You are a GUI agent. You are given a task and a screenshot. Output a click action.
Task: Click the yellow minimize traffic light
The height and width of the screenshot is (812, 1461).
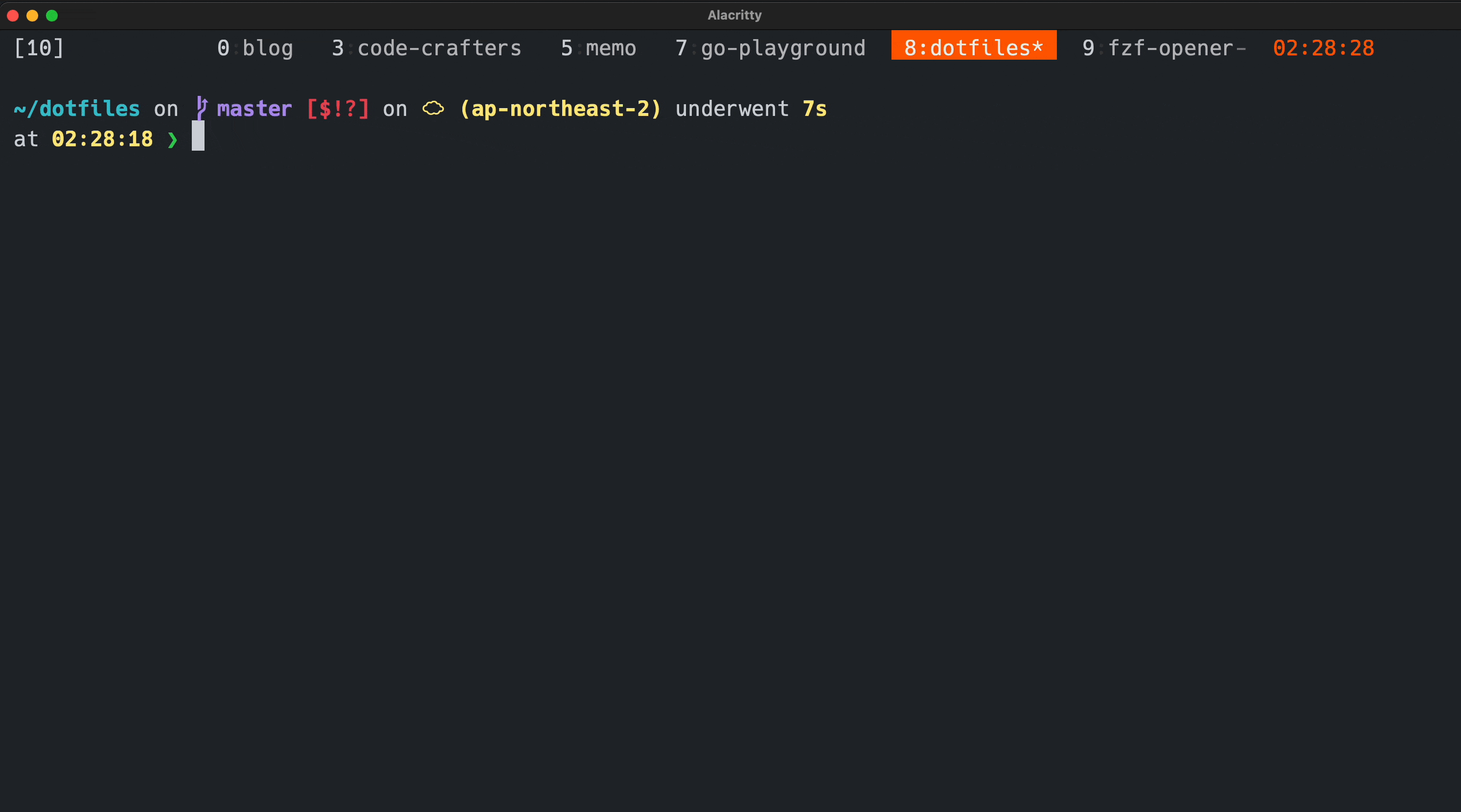pos(32,15)
